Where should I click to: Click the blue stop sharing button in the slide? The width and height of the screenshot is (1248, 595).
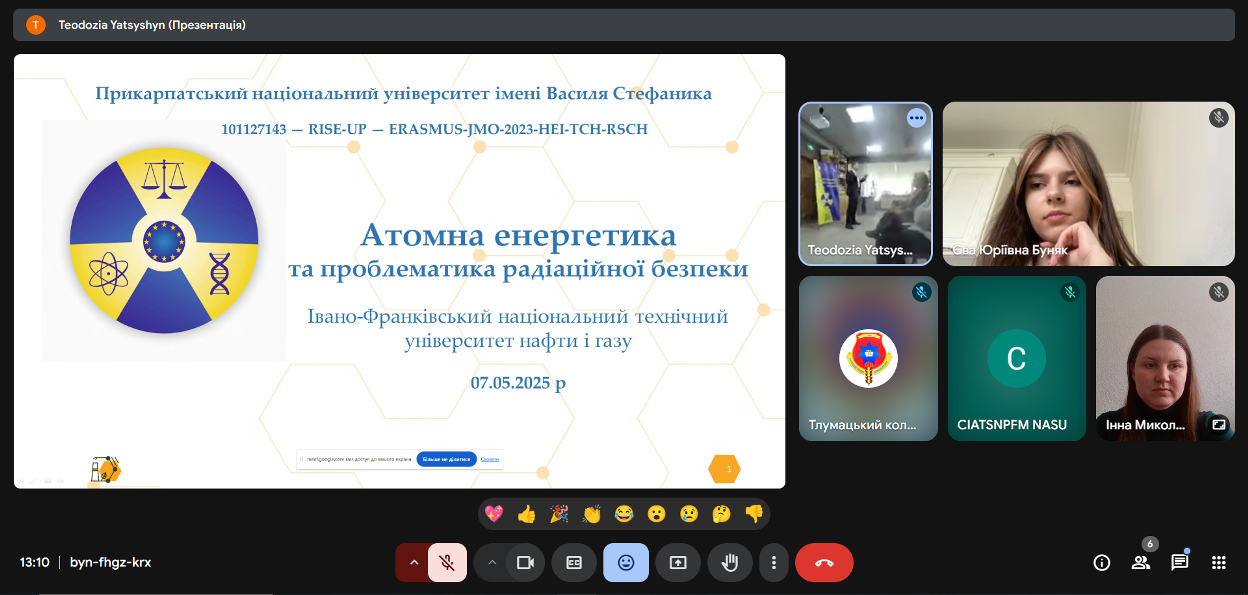click(446, 459)
